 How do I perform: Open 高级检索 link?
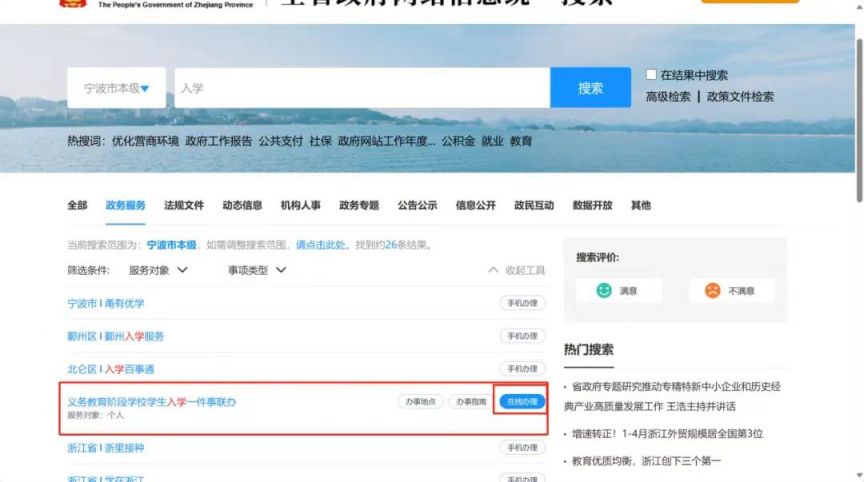[x=668, y=97]
